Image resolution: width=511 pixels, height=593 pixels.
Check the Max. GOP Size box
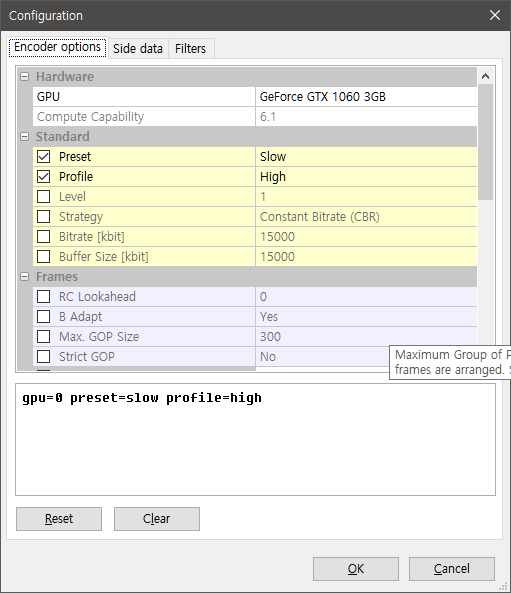pyautogui.click(x=43, y=337)
